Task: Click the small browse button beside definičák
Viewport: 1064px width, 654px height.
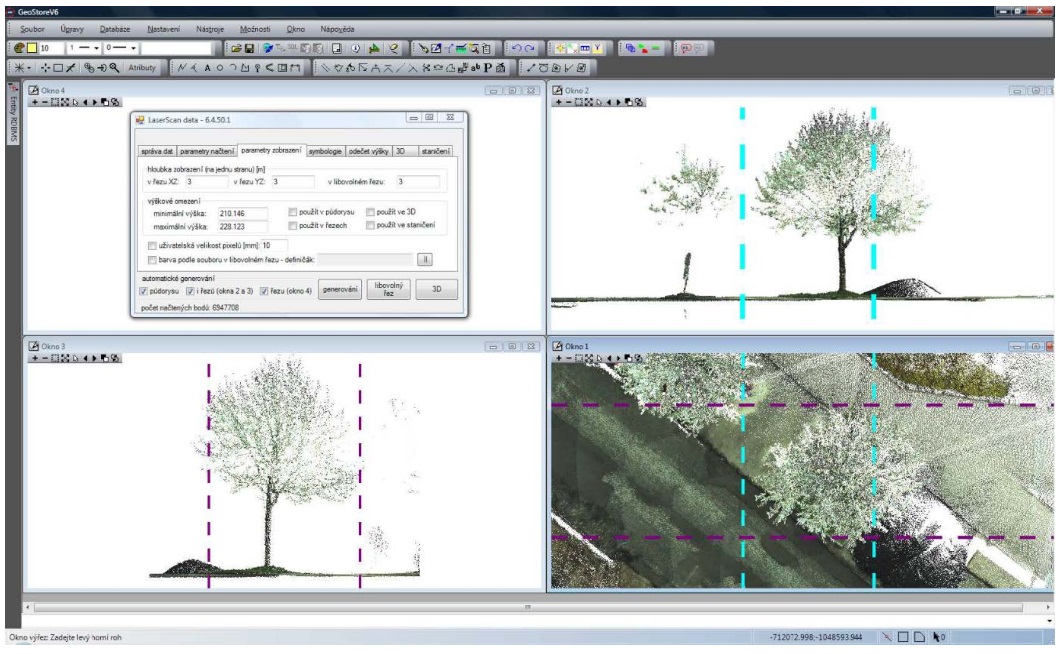Action: [425, 260]
